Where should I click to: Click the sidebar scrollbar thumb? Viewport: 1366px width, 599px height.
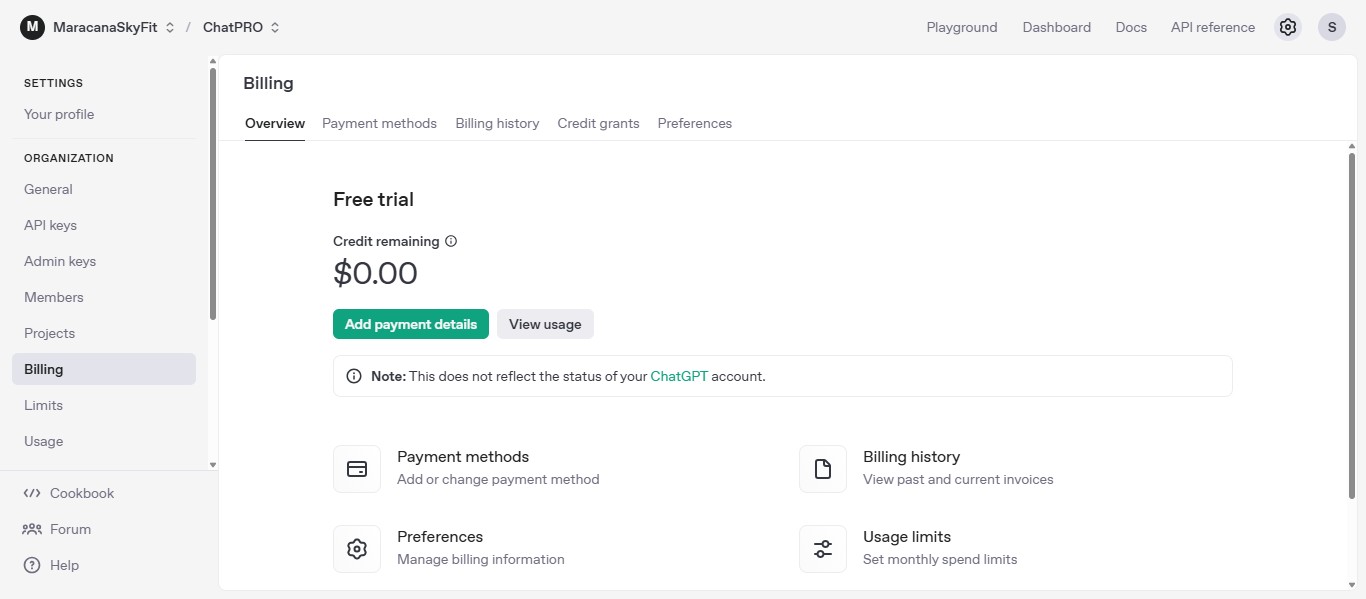pos(213,193)
